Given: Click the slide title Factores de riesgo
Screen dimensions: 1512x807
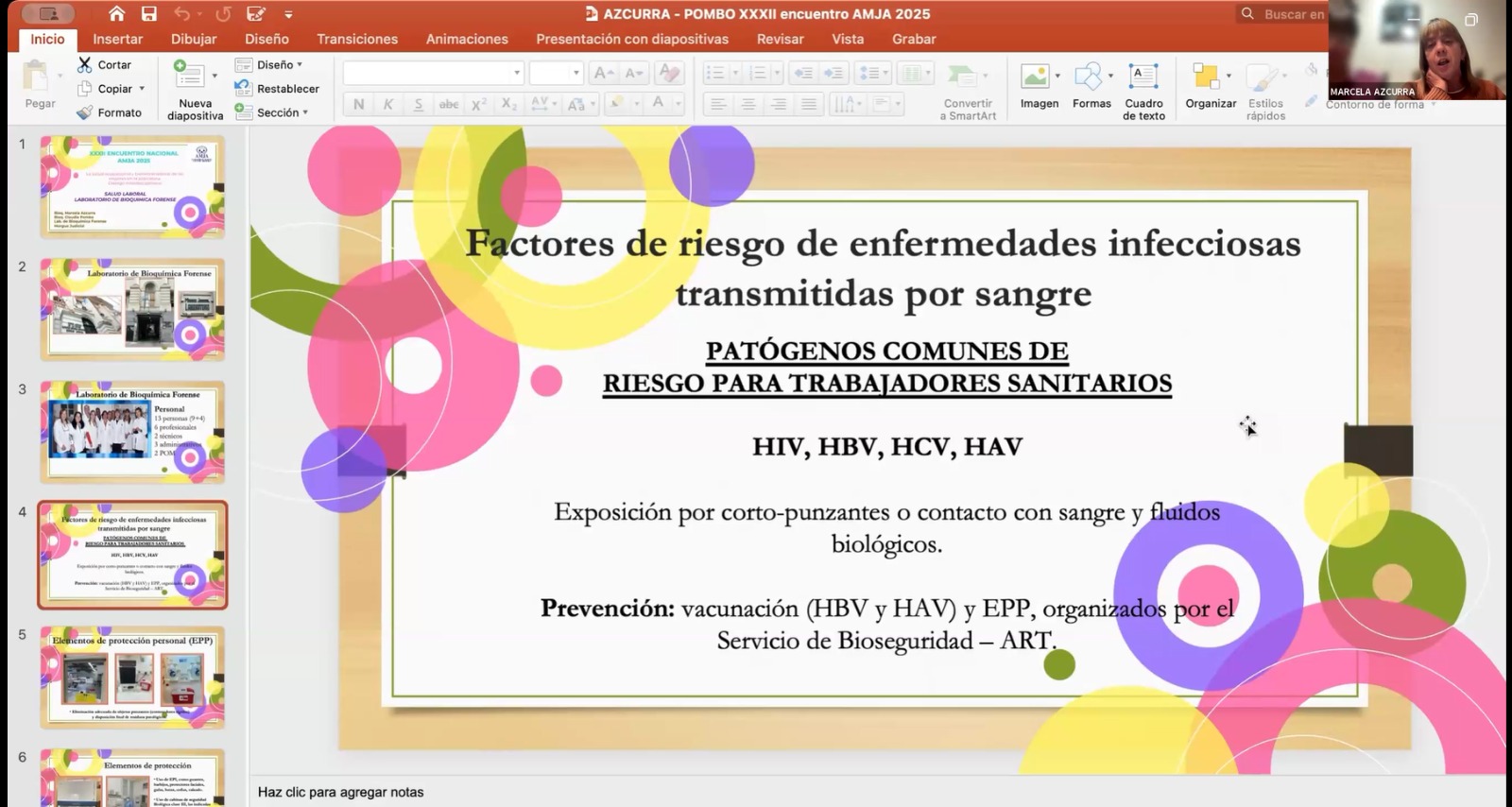Looking at the screenshot, I should click(x=883, y=268).
